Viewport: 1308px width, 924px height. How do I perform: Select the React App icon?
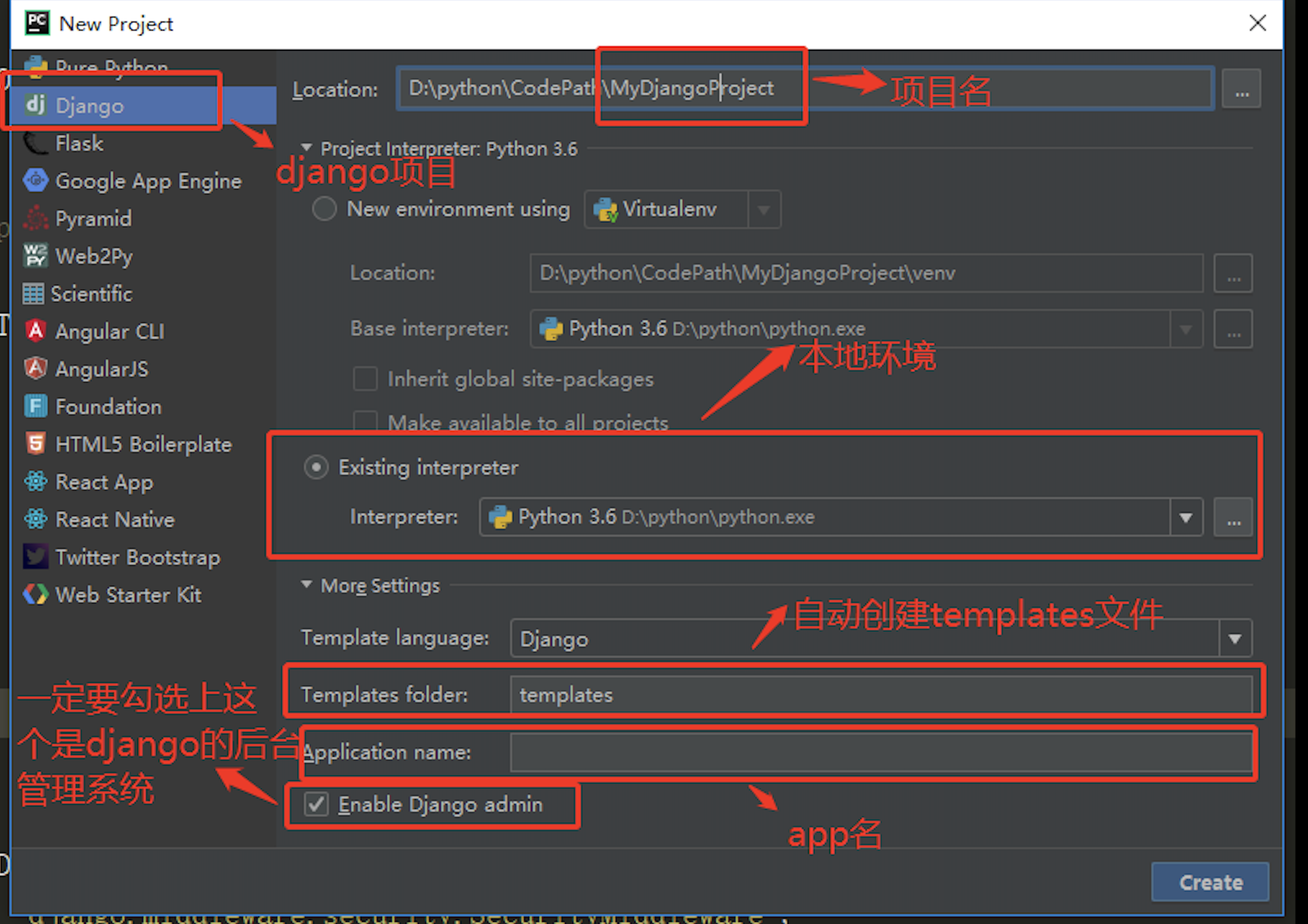[35, 481]
